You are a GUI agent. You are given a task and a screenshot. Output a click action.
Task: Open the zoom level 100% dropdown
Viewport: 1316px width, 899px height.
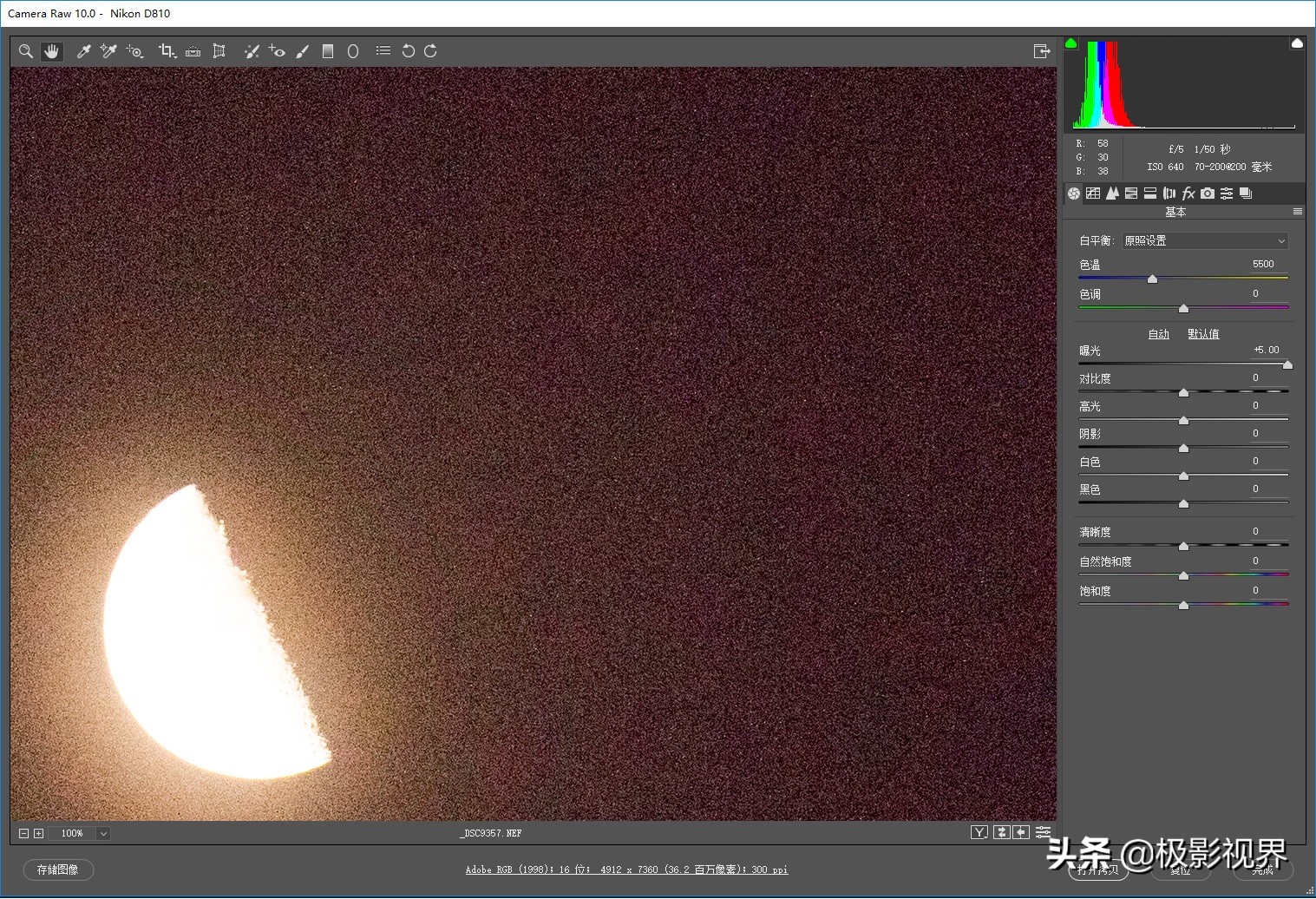point(103,834)
